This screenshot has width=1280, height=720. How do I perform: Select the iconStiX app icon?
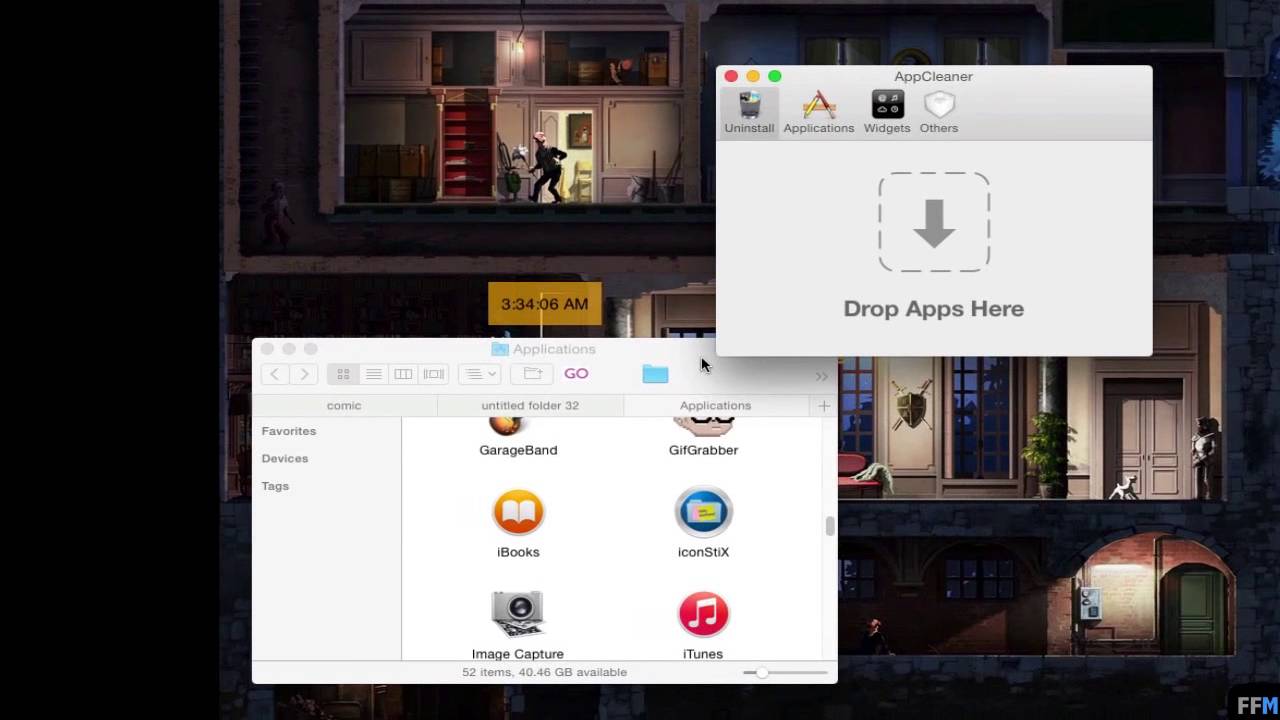(x=703, y=513)
